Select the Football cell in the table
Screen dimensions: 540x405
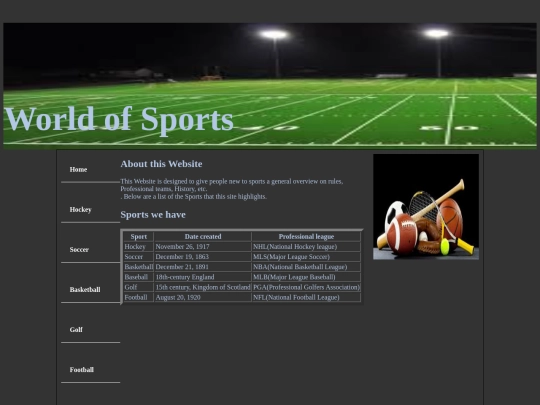click(139, 297)
